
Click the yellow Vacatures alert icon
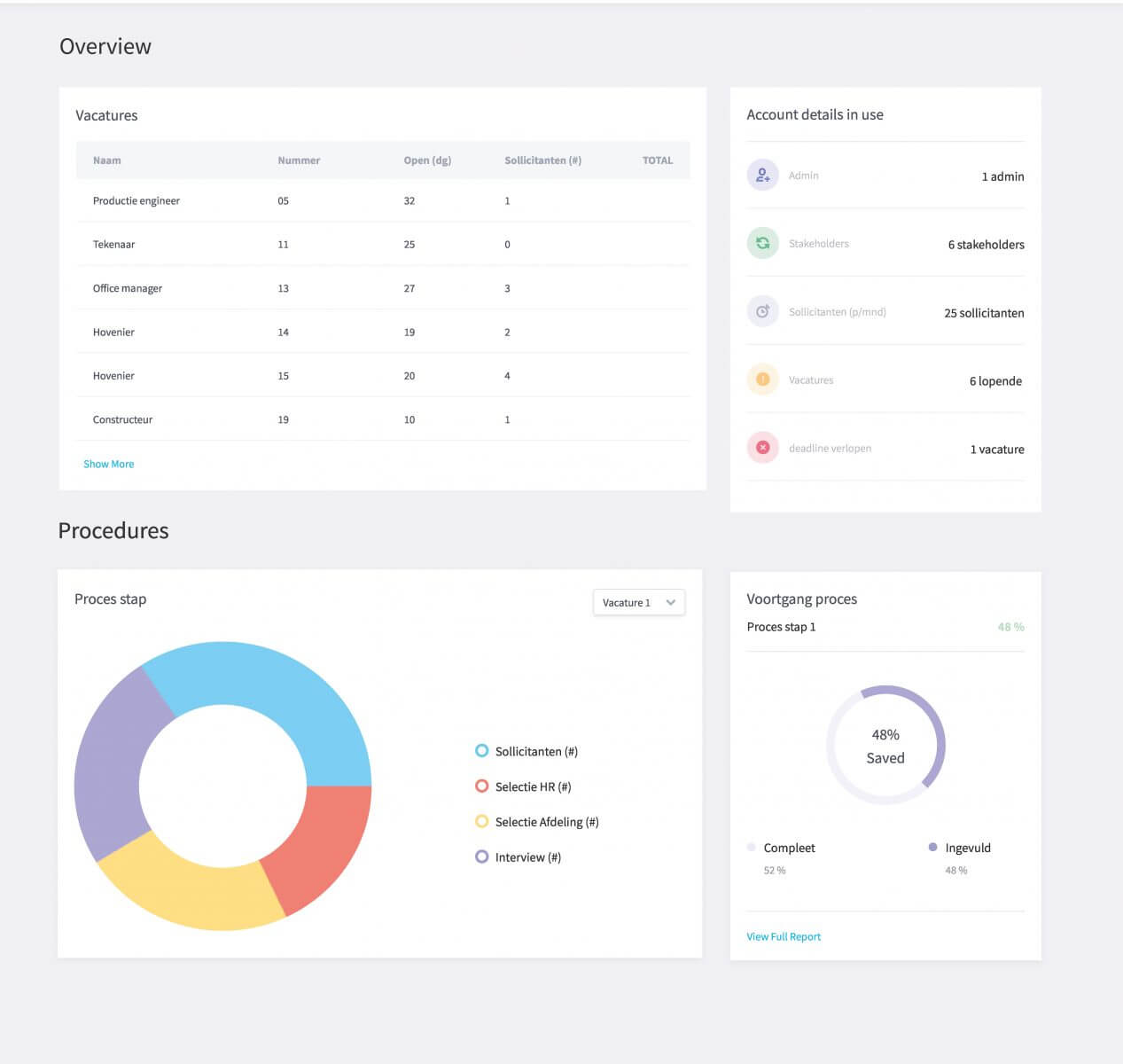click(x=762, y=379)
